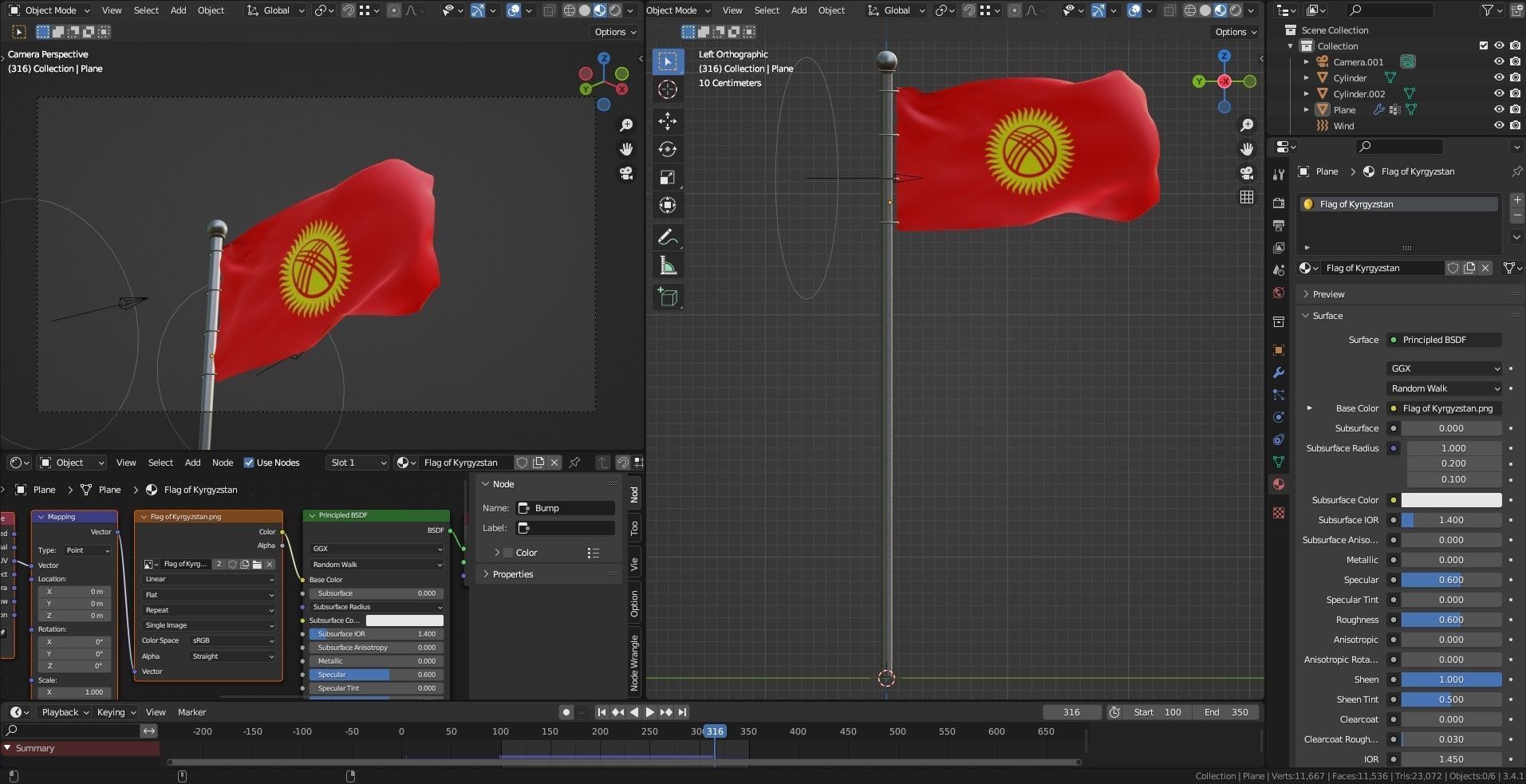Hide Wind object in the viewport
The image size is (1526, 784).
1499,126
